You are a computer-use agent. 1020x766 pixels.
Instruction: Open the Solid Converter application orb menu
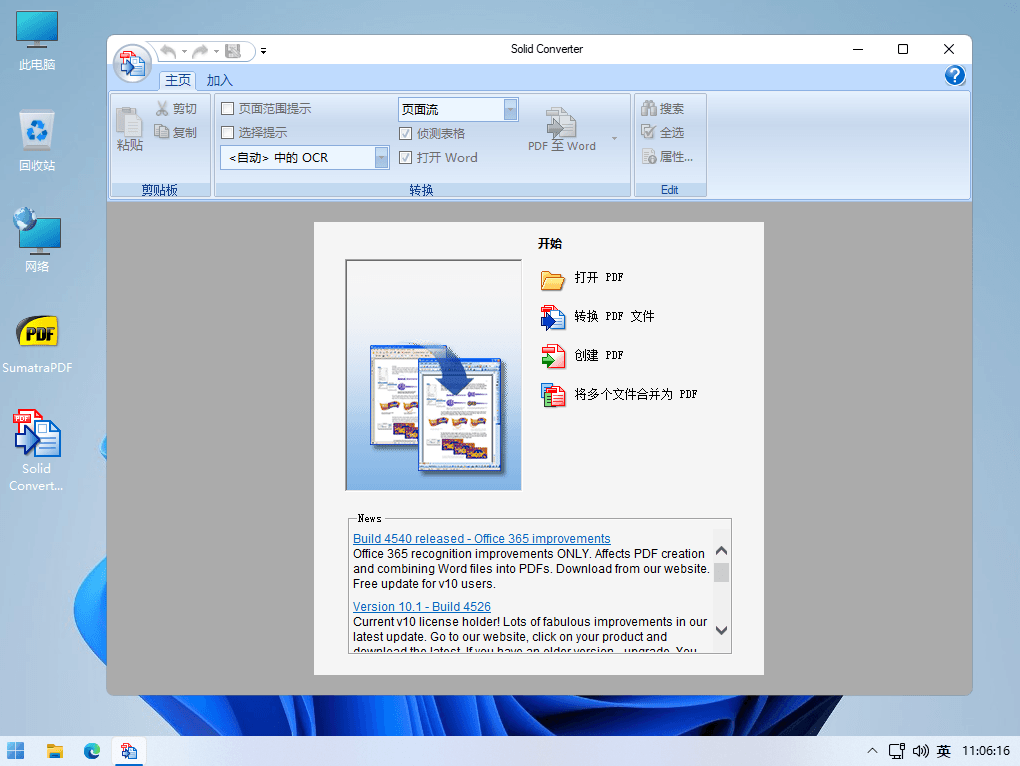[x=133, y=64]
